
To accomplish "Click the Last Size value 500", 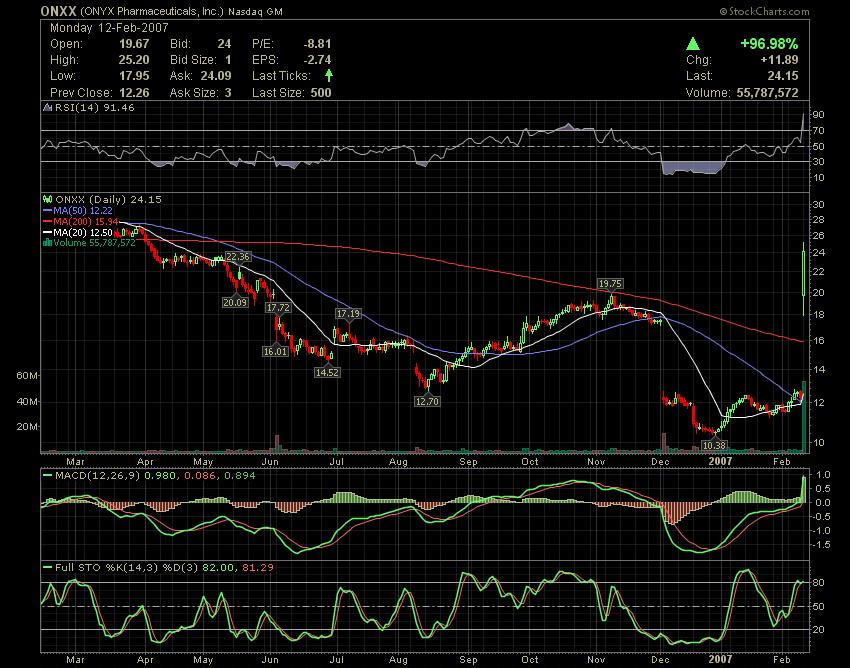I will (x=321, y=92).
